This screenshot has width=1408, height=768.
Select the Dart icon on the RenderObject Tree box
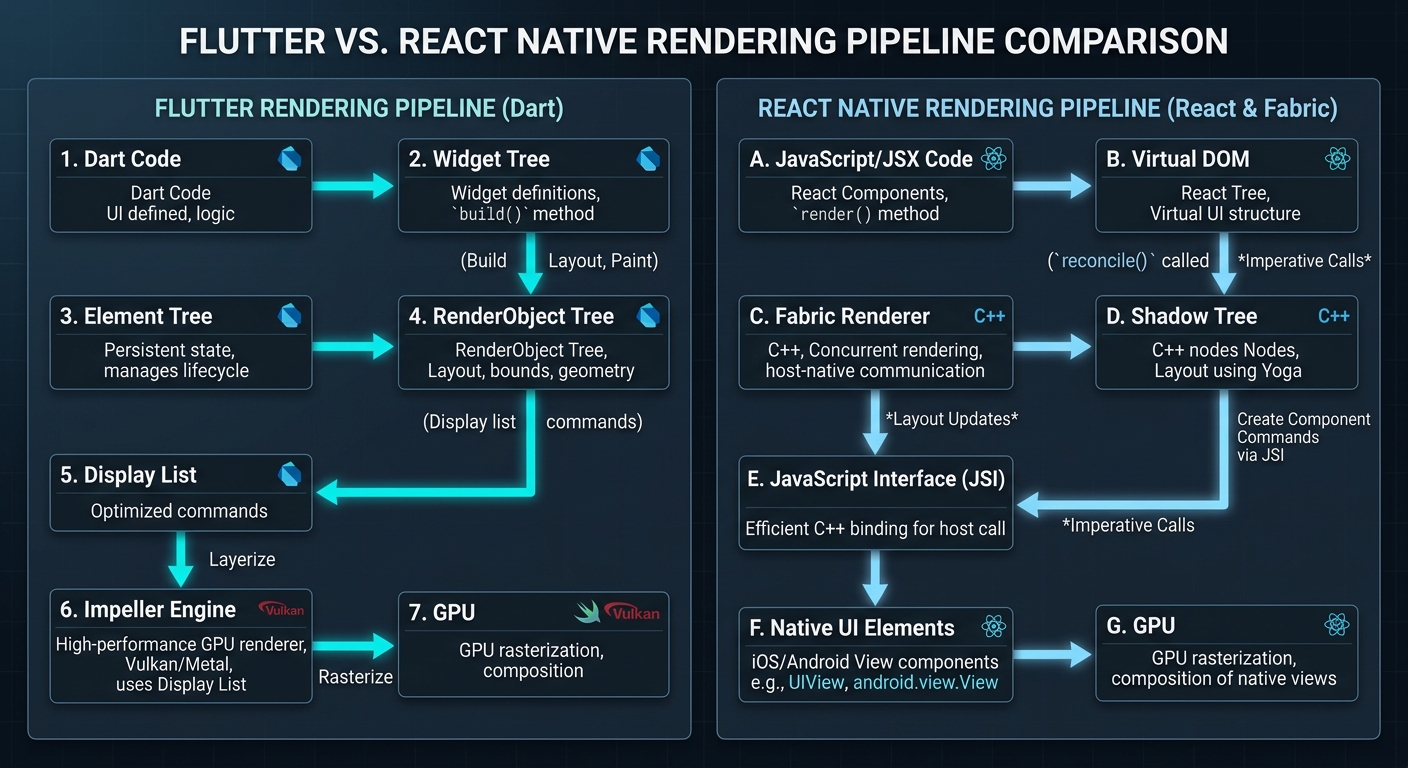pyautogui.click(x=648, y=315)
